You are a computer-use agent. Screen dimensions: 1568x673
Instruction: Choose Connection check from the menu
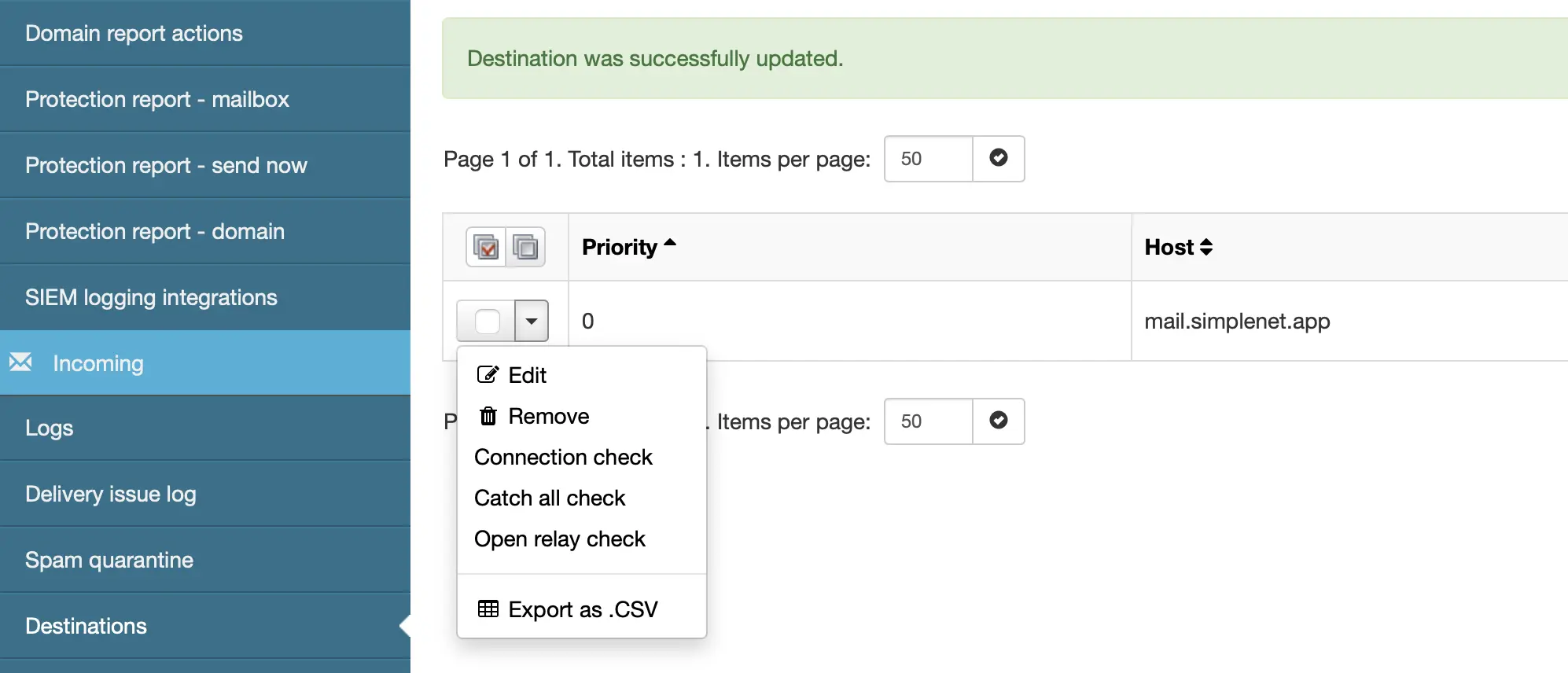pos(563,457)
